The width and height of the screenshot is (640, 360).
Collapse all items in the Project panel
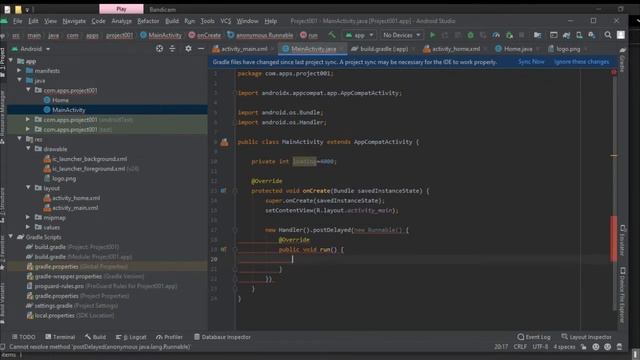click(172, 49)
